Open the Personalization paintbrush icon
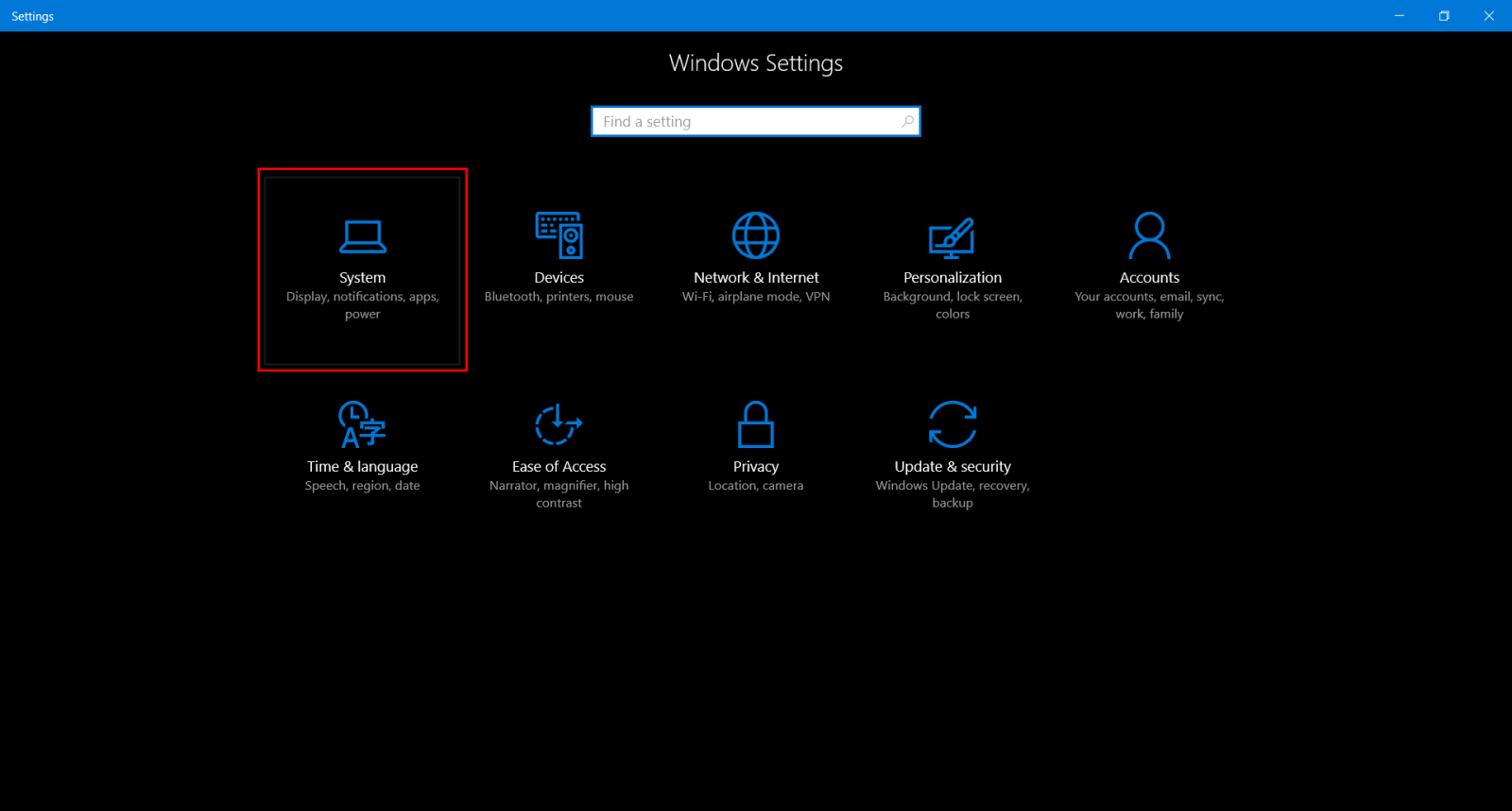 click(952, 238)
